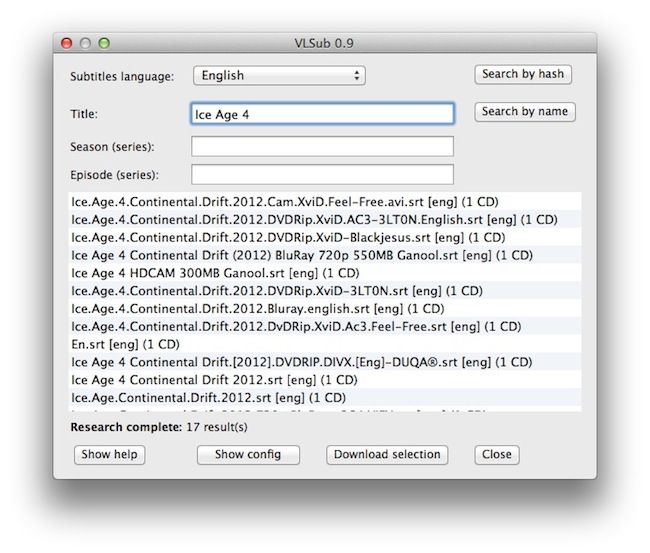Zoom the window with the green title bar button
Image resolution: width=650 pixels, height=553 pixels.
tap(104, 43)
